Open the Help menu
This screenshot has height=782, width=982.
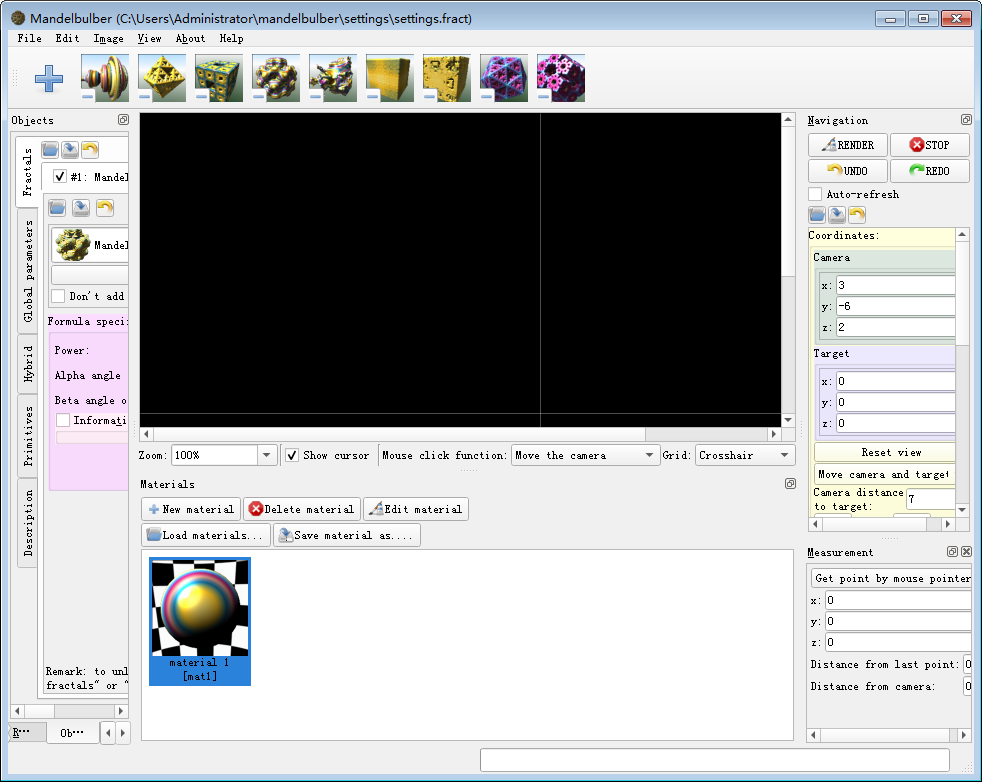pos(231,38)
